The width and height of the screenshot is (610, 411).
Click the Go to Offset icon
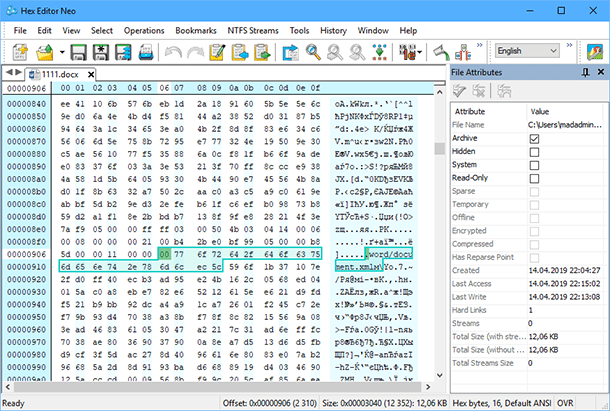coord(290,52)
